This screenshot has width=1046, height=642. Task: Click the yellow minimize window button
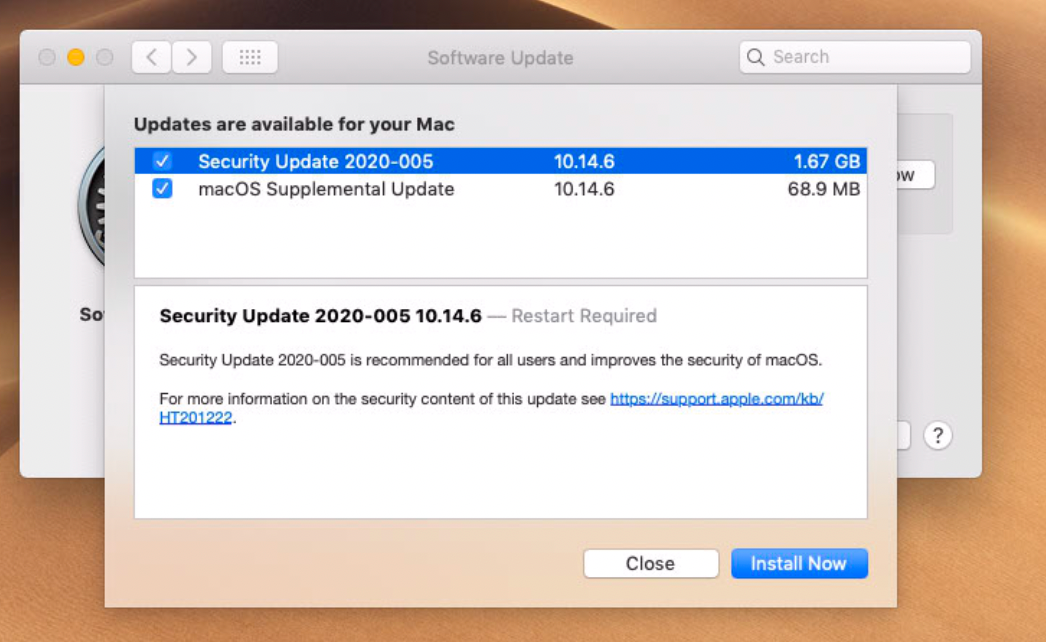[x=76, y=57]
